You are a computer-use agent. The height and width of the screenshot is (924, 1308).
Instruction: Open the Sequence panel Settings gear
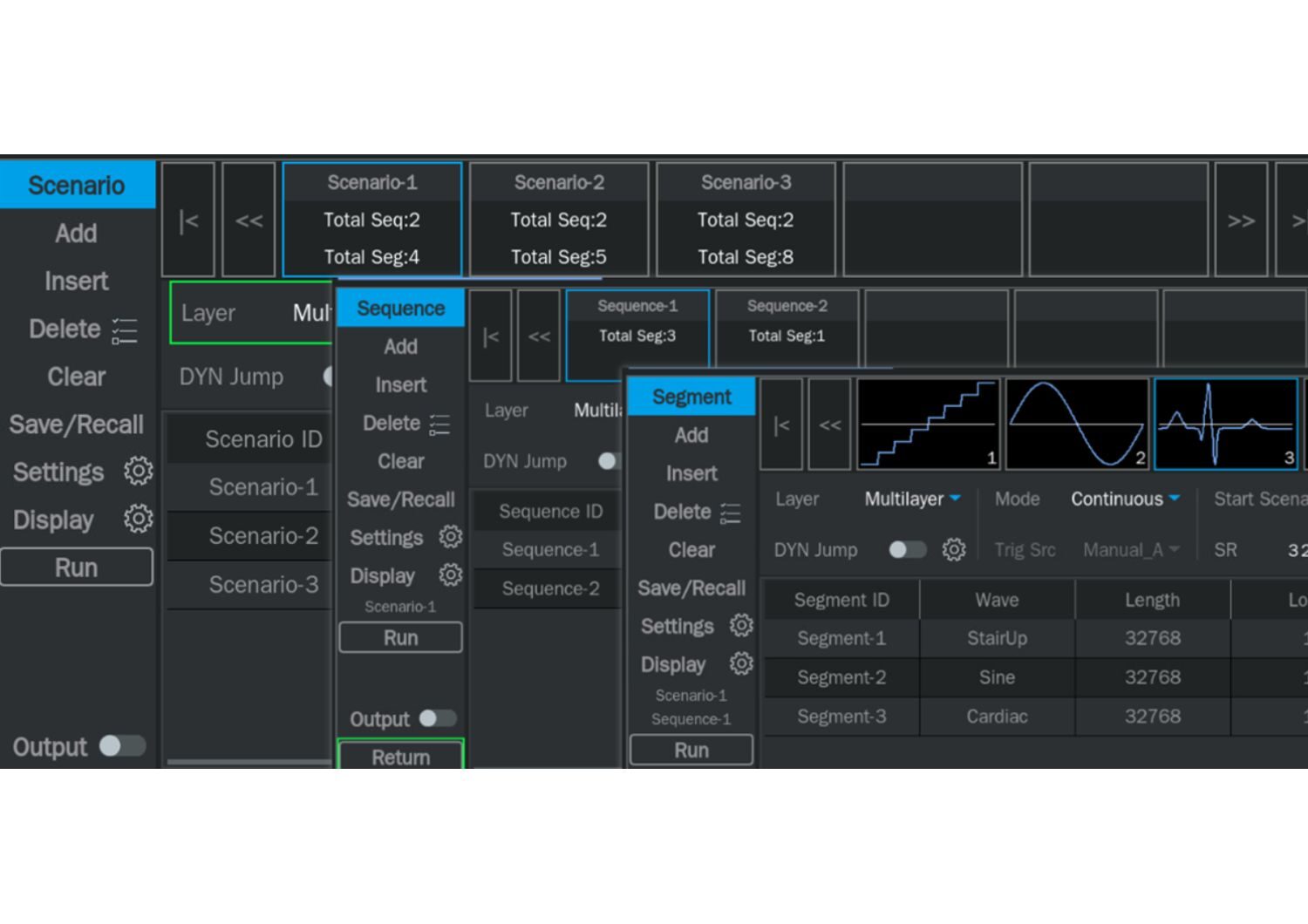pos(451,537)
